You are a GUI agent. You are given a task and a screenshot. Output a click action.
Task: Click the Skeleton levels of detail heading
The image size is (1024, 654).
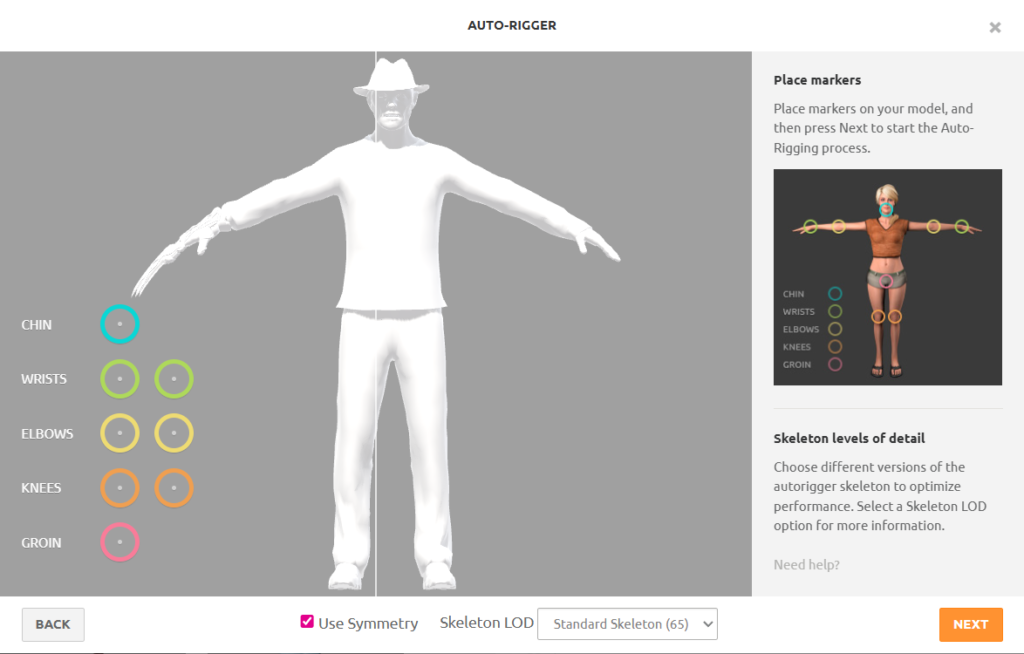tap(849, 438)
